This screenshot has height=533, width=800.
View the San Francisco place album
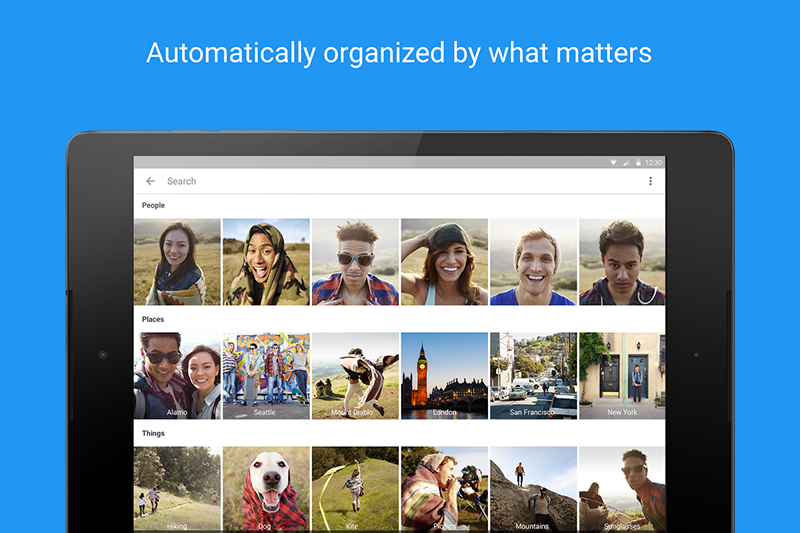tap(533, 376)
